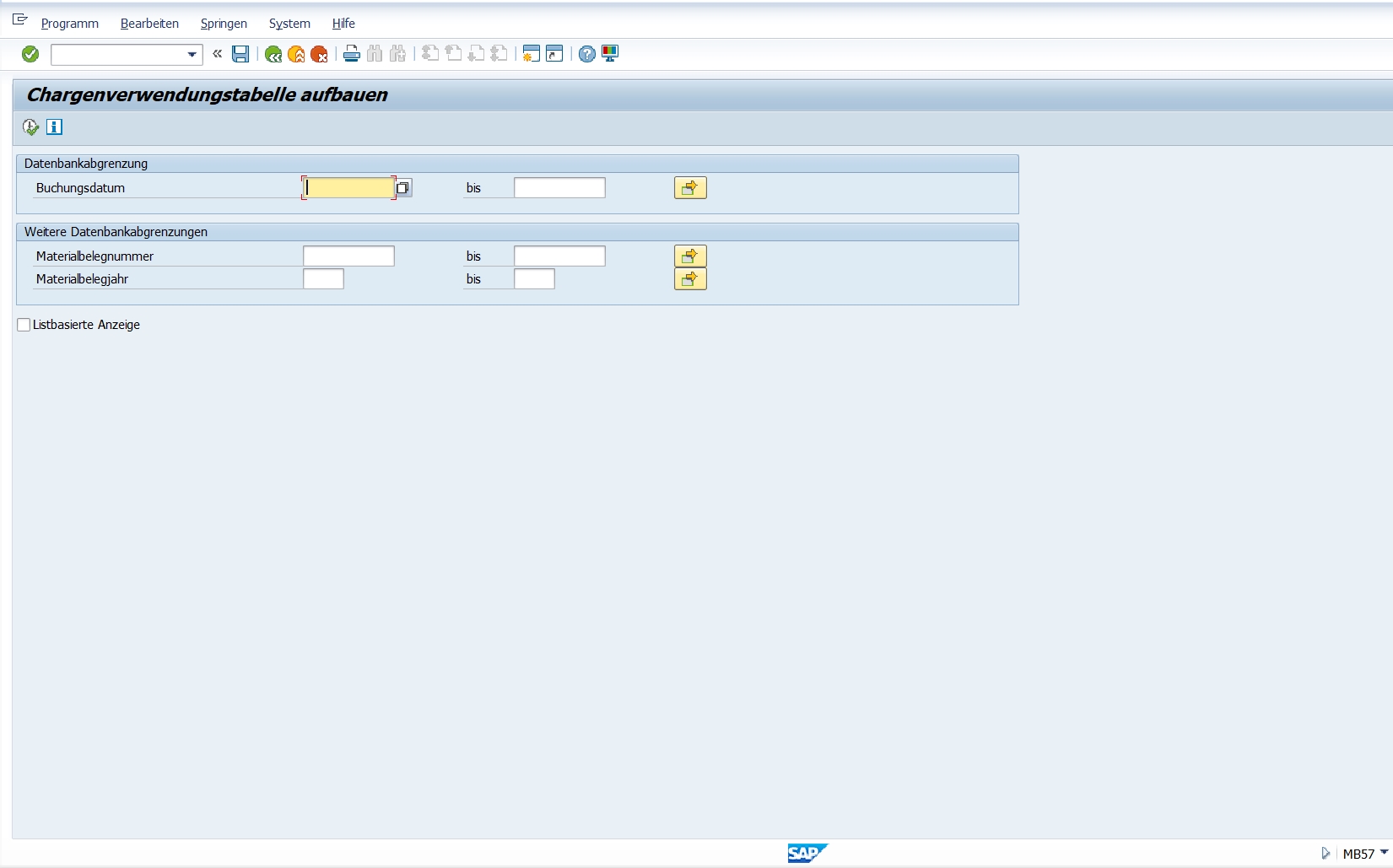Open Help question mark icon
Viewport: 1393px width, 868px height.
(x=587, y=54)
